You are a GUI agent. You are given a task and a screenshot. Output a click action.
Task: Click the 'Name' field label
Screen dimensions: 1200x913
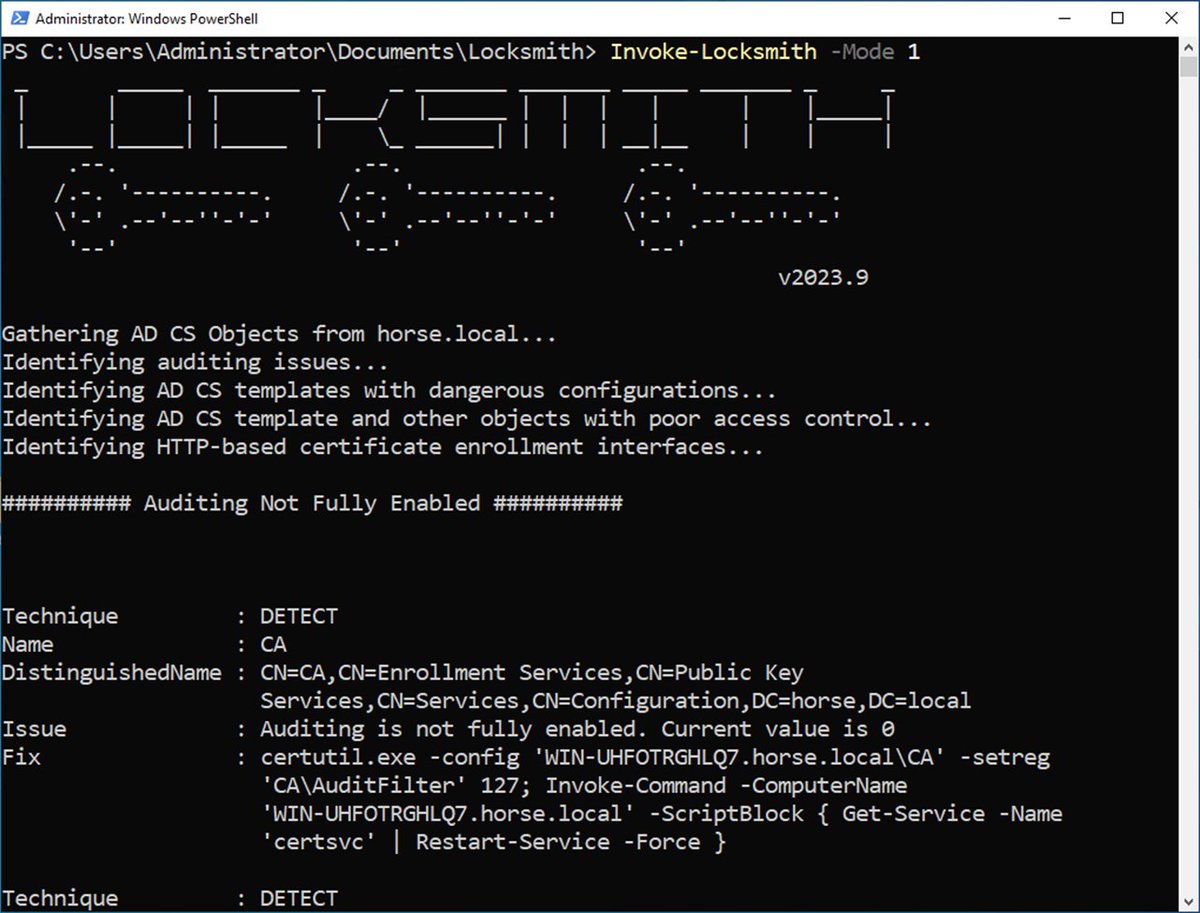click(x=28, y=644)
